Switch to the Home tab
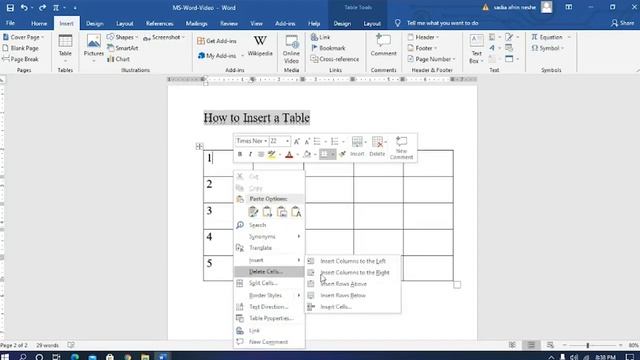The height and width of the screenshot is (360, 640). pos(39,24)
